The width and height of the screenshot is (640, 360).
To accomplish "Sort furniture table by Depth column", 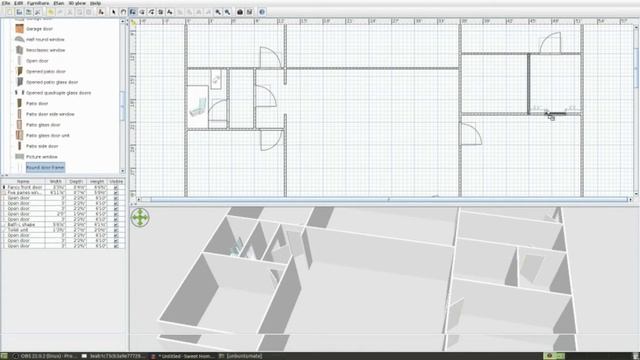I will pyautogui.click(x=76, y=182).
